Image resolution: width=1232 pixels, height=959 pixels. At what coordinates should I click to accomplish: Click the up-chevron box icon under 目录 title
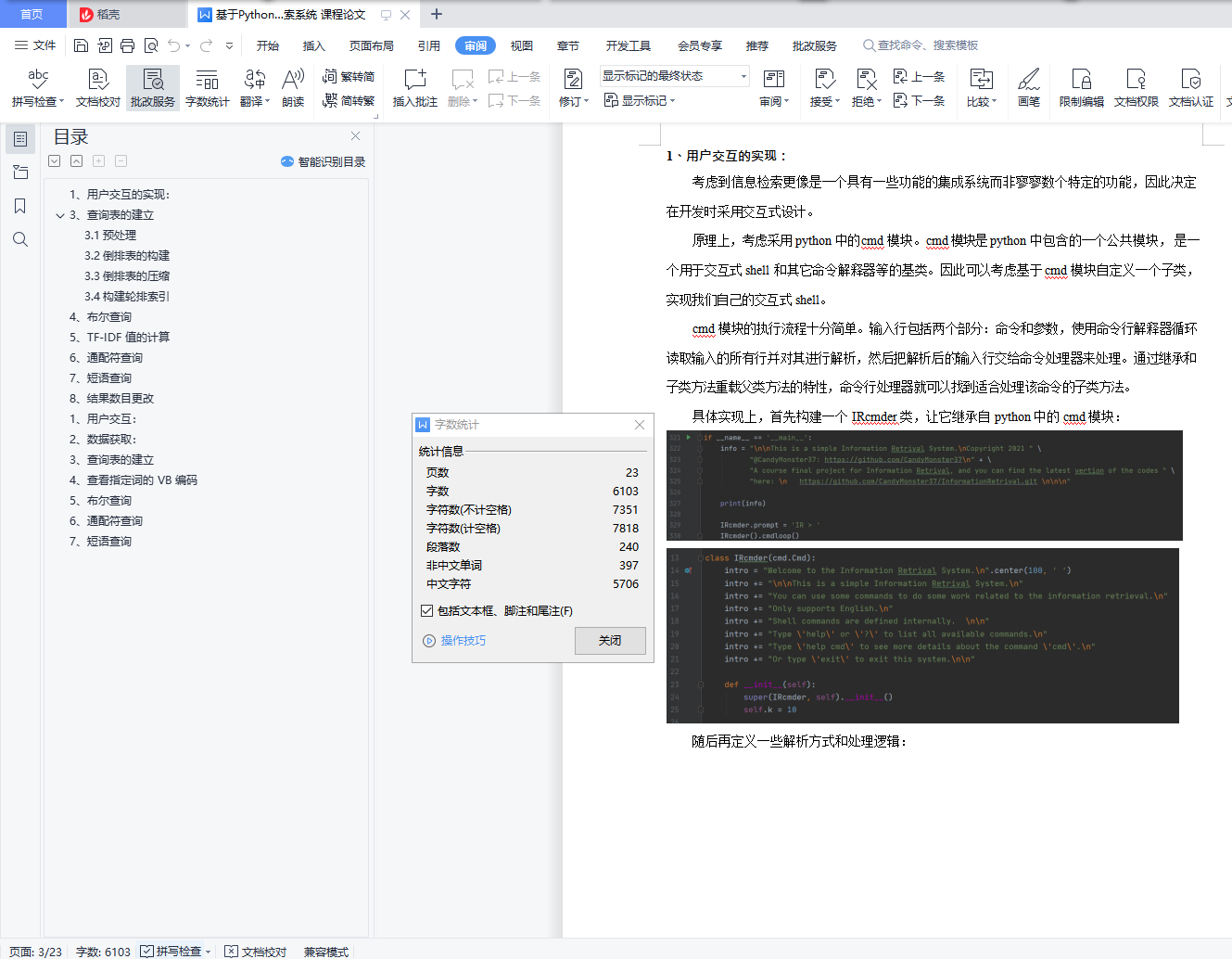77,160
